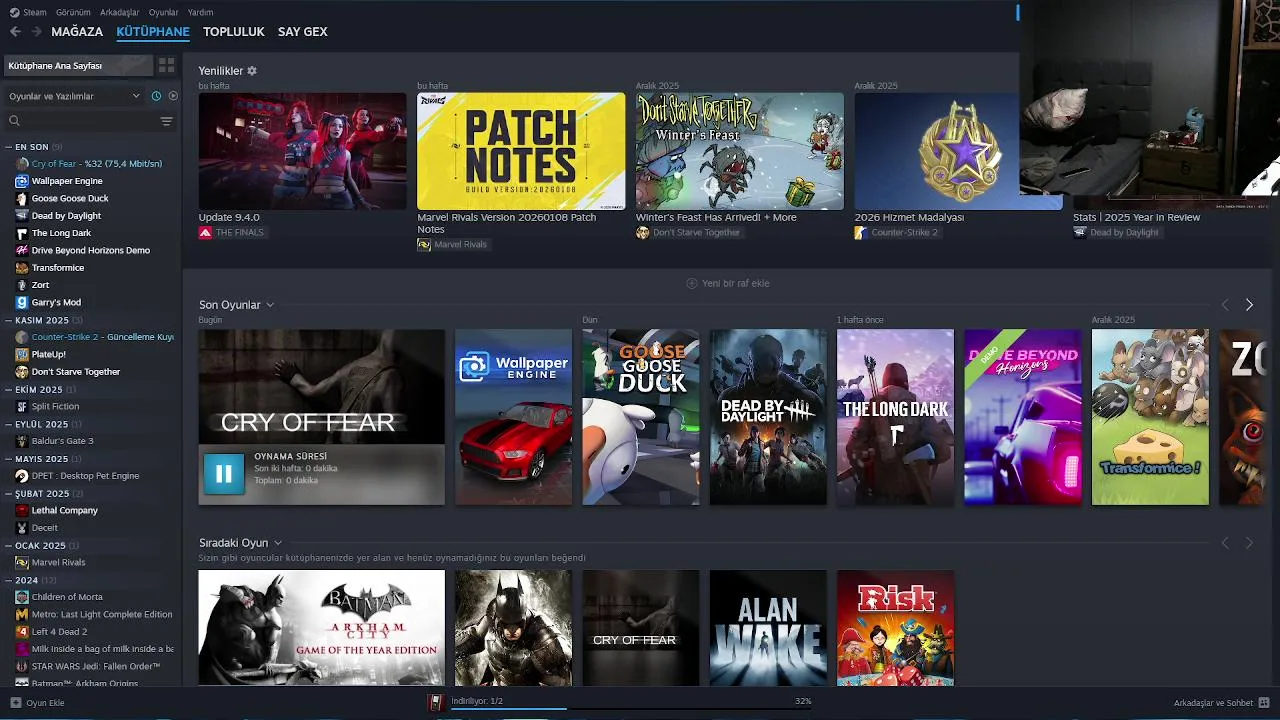Select Left 4 Dead 2 in sidebar
The image size is (1280, 720).
(59, 632)
